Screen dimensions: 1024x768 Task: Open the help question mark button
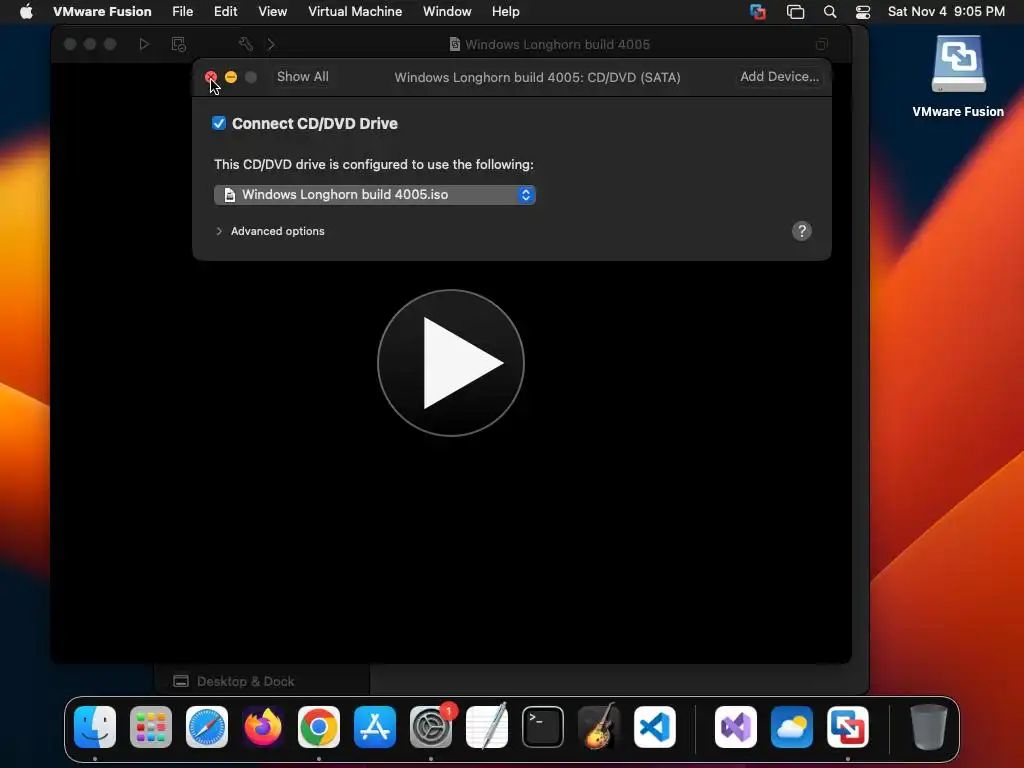(801, 231)
